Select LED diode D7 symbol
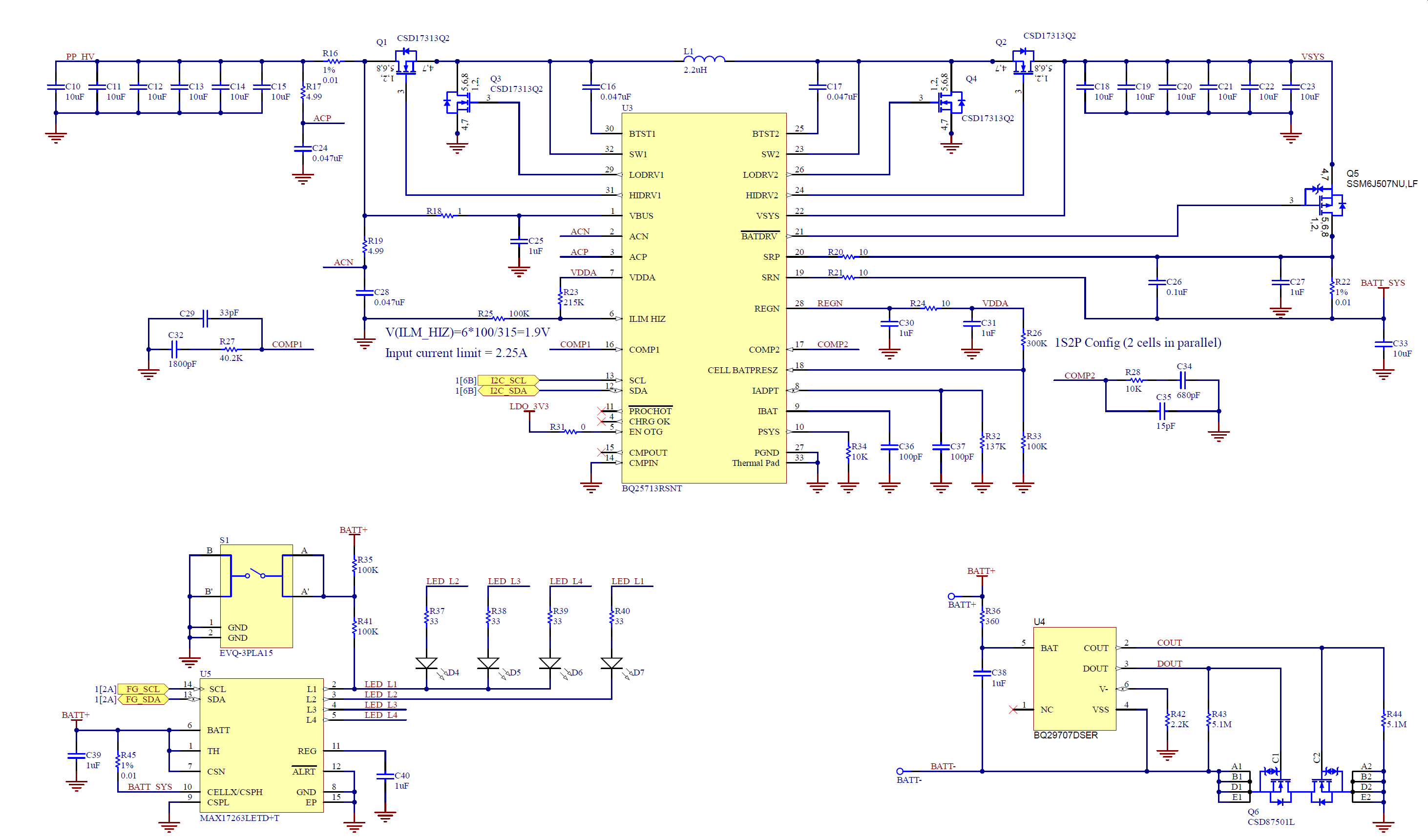Screen dimensions: 1428x840 pyautogui.click(x=611, y=663)
